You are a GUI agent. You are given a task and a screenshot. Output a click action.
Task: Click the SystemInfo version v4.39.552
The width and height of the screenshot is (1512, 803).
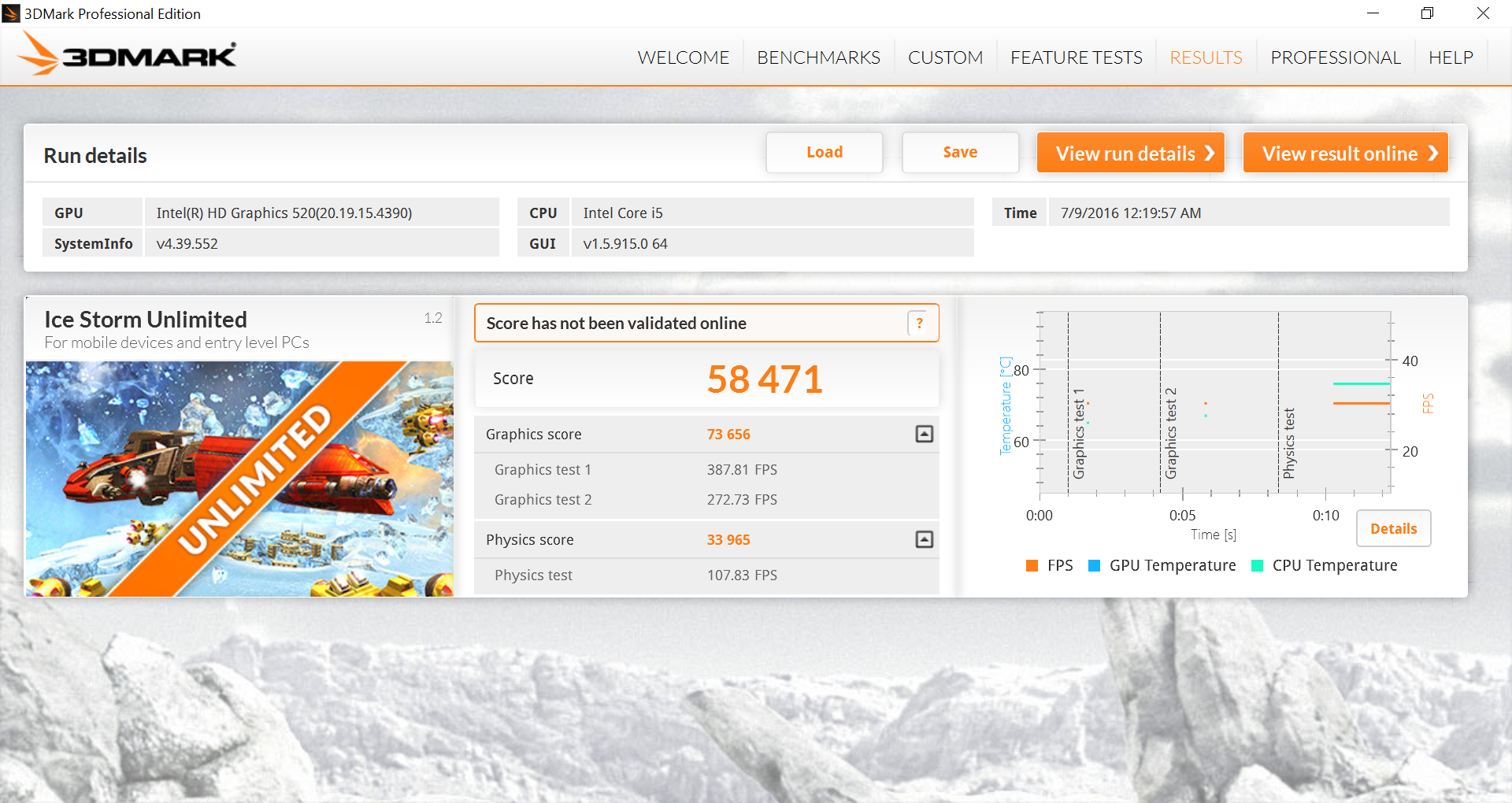(187, 243)
